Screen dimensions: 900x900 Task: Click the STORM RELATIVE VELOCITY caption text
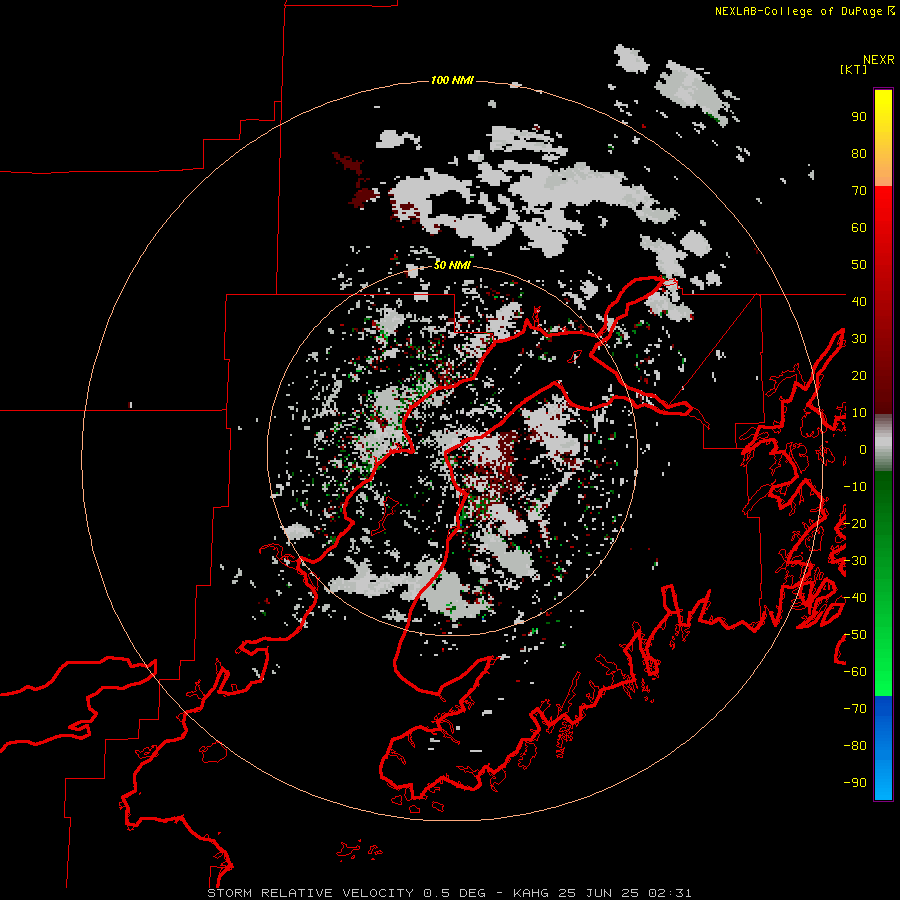pos(310,893)
